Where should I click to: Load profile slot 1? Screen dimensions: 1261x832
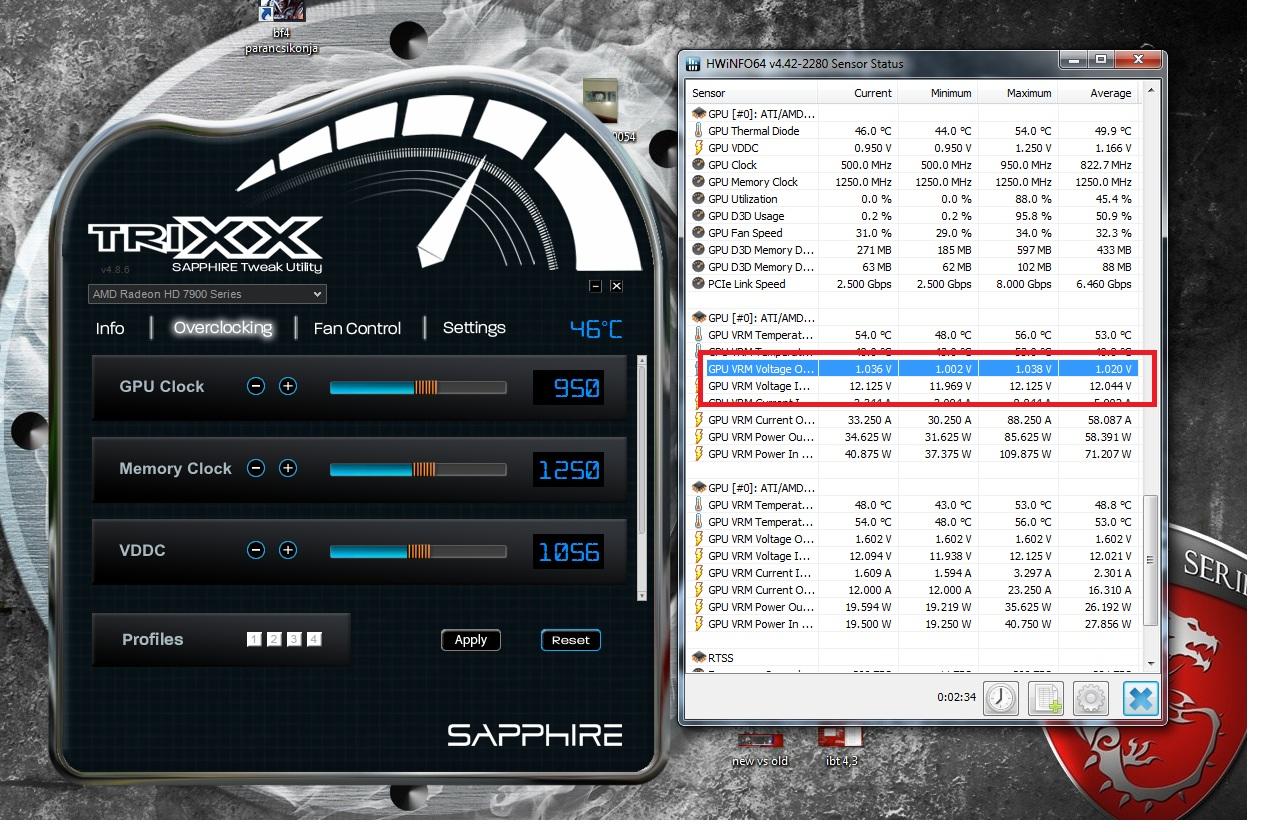coord(254,639)
